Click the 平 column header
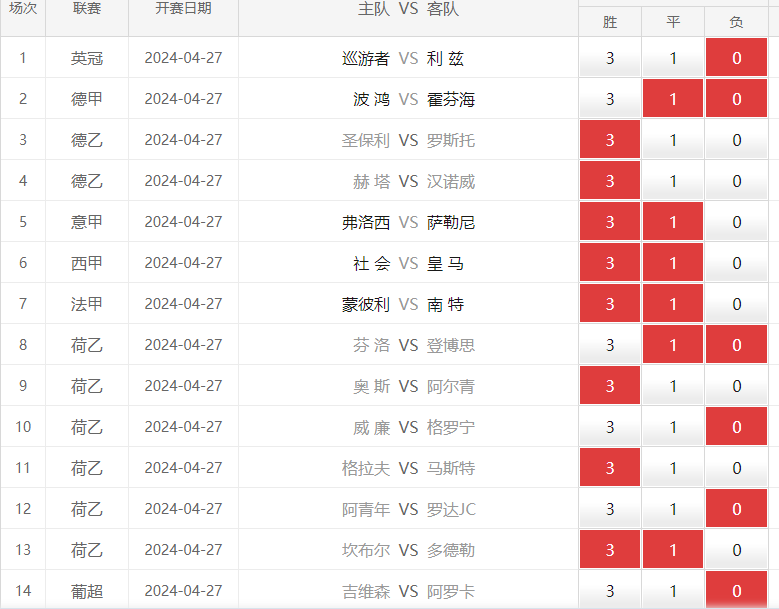This screenshot has width=779, height=609. 673,22
